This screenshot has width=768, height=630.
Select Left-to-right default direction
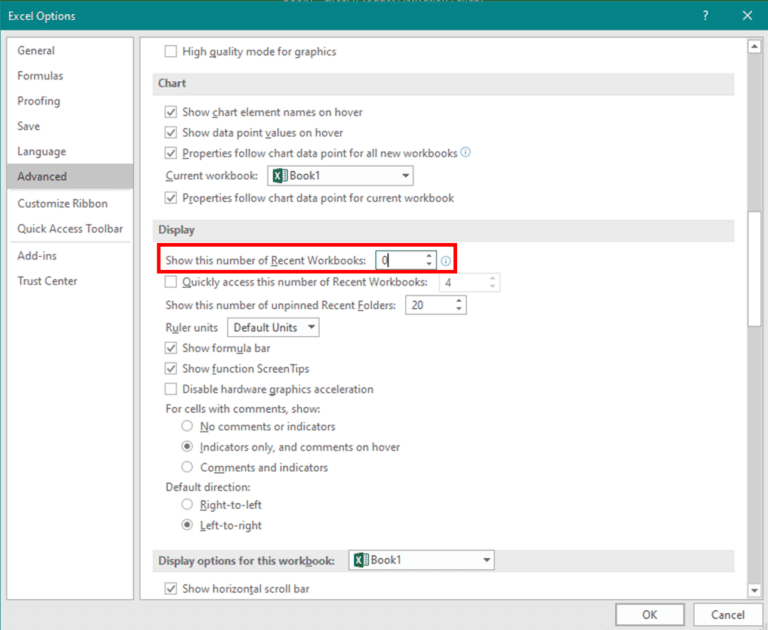[187, 525]
